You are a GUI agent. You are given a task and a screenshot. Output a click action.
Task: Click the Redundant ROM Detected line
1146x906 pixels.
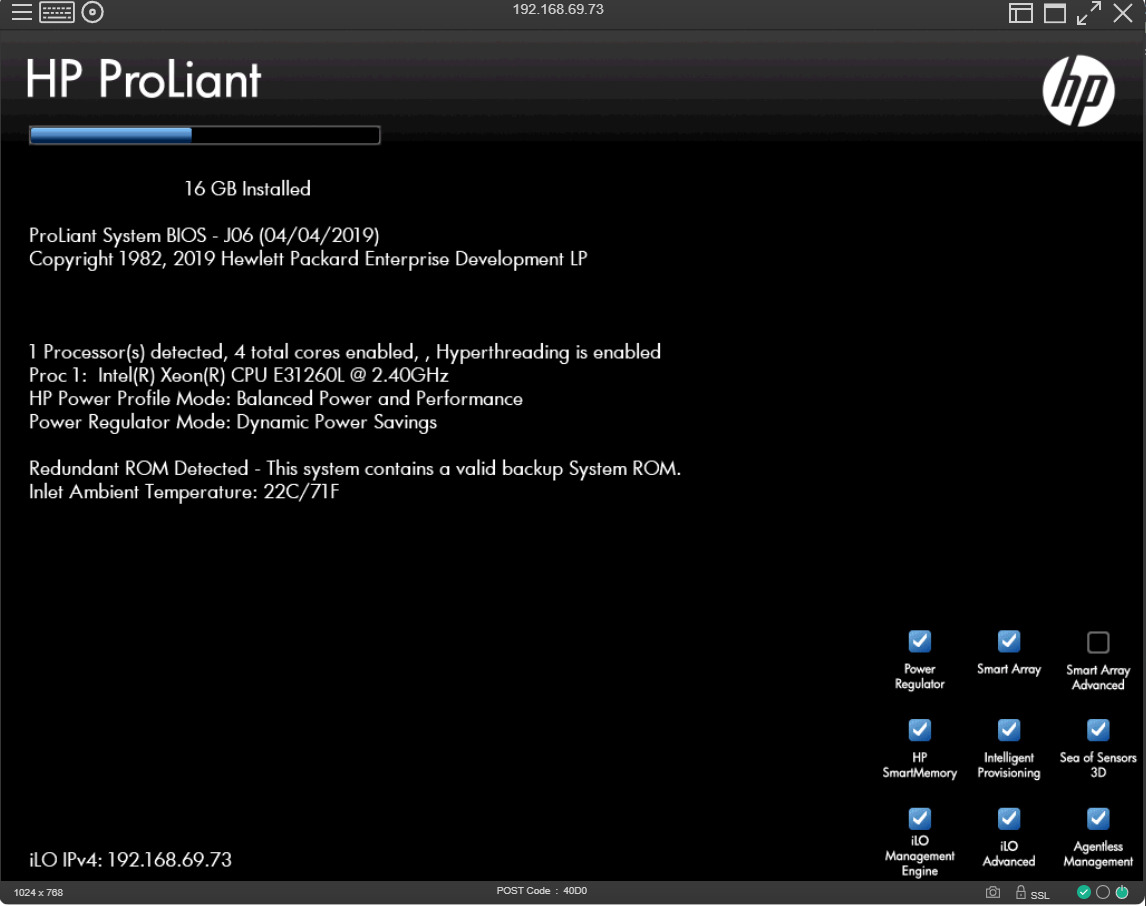coord(354,468)
